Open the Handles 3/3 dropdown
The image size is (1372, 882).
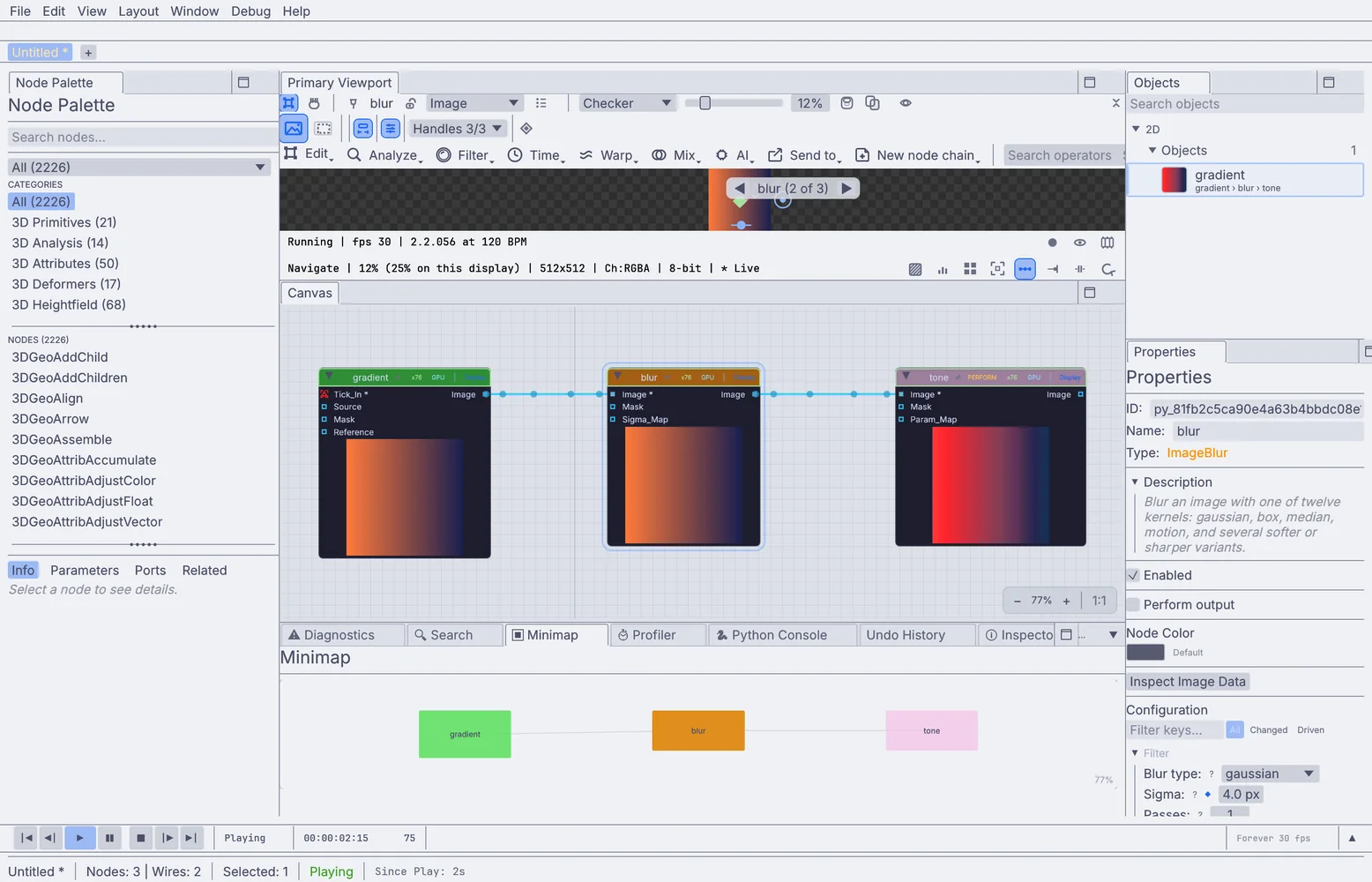(x=458, y=129)
